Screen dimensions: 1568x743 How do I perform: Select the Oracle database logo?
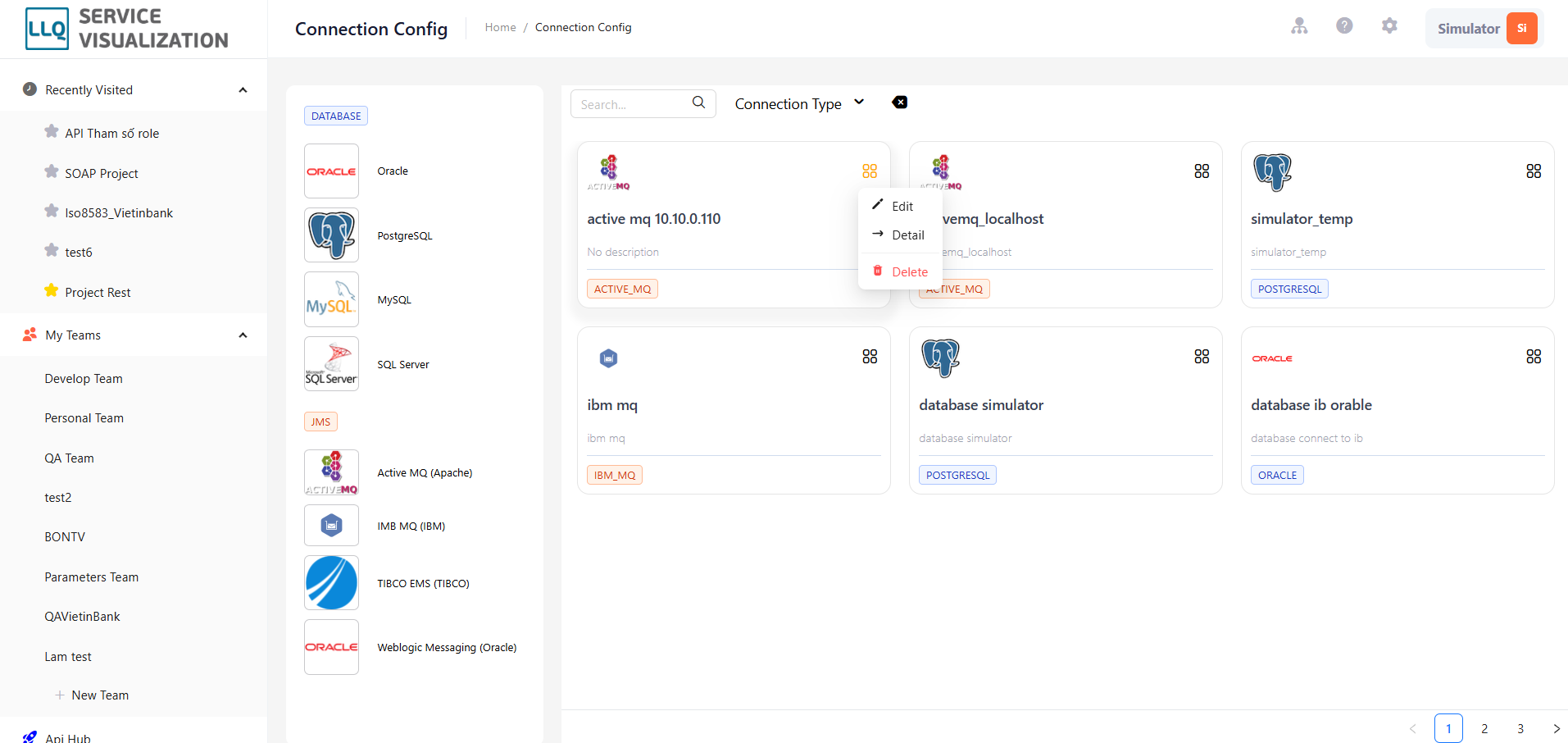coord(331,171)
